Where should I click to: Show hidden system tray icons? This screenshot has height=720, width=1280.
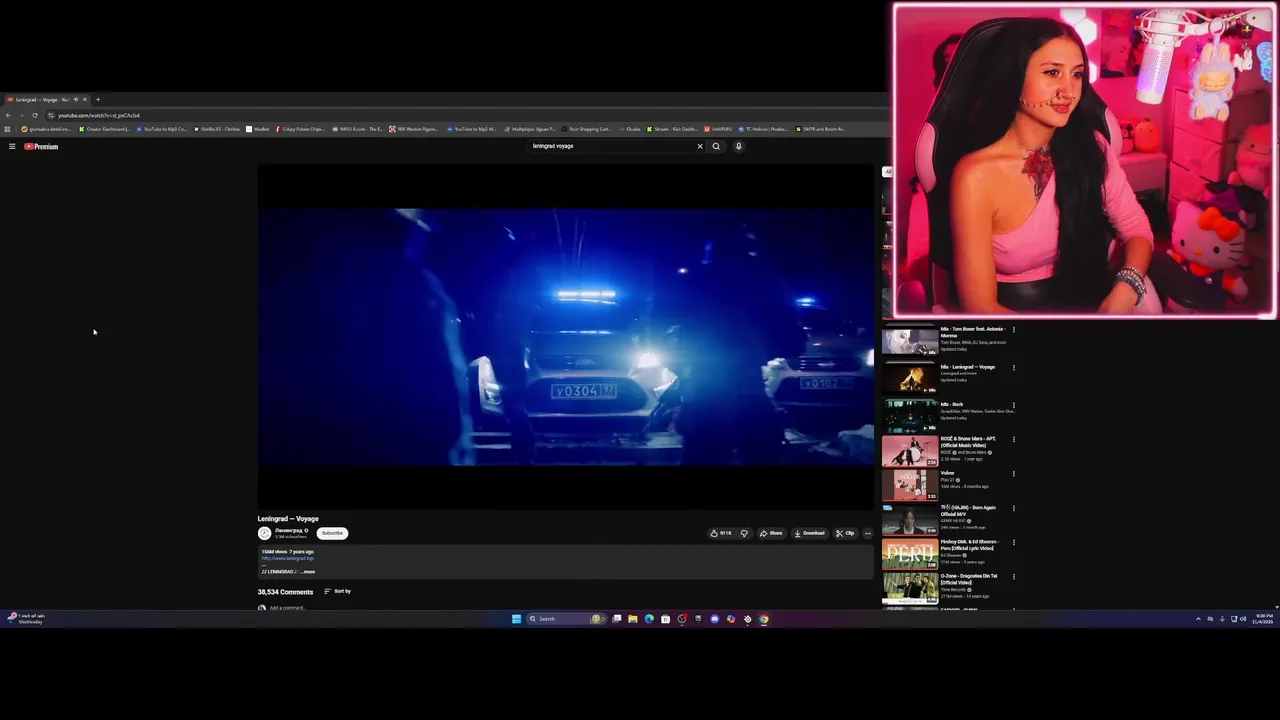[1198, 619]
